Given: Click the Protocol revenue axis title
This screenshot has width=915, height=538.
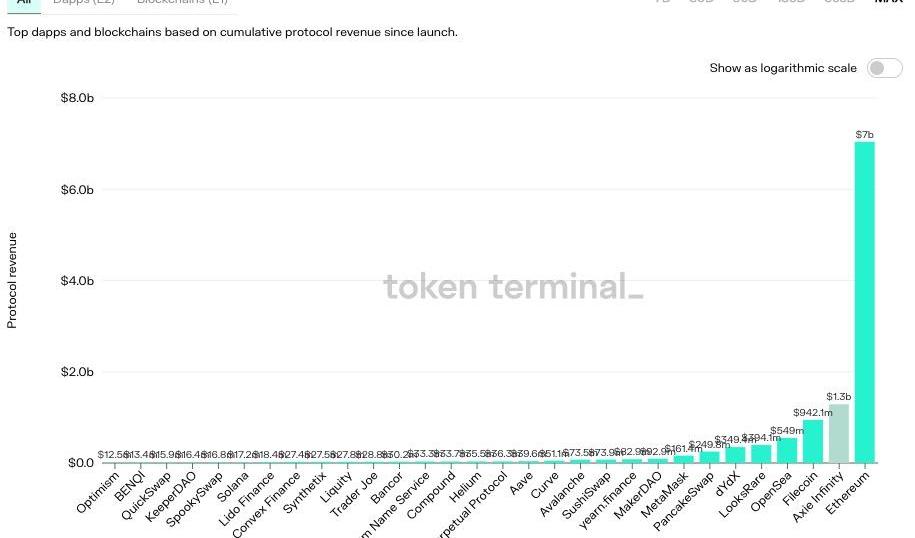Looking at the screenshot, I should [x=12, y=280].
